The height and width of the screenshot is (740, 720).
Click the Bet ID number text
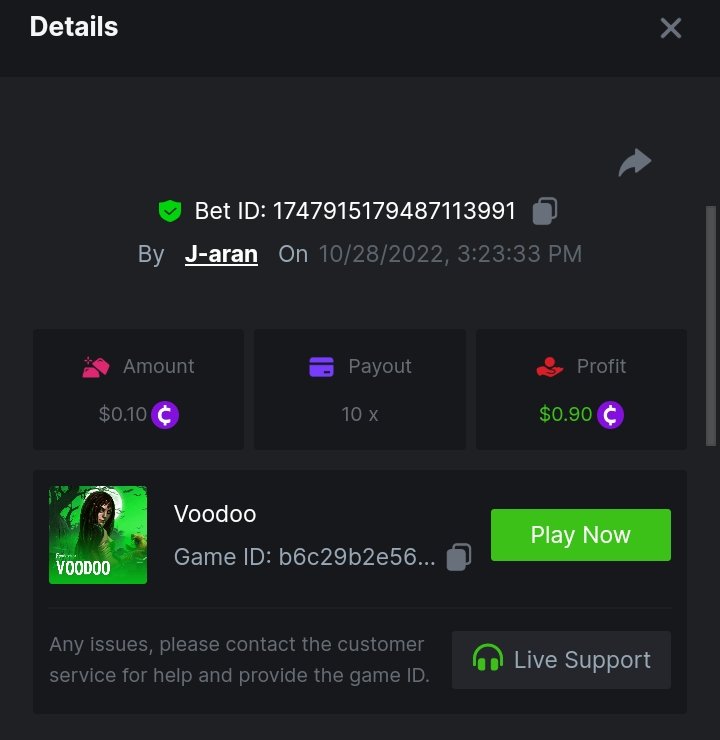pos(394,210)
